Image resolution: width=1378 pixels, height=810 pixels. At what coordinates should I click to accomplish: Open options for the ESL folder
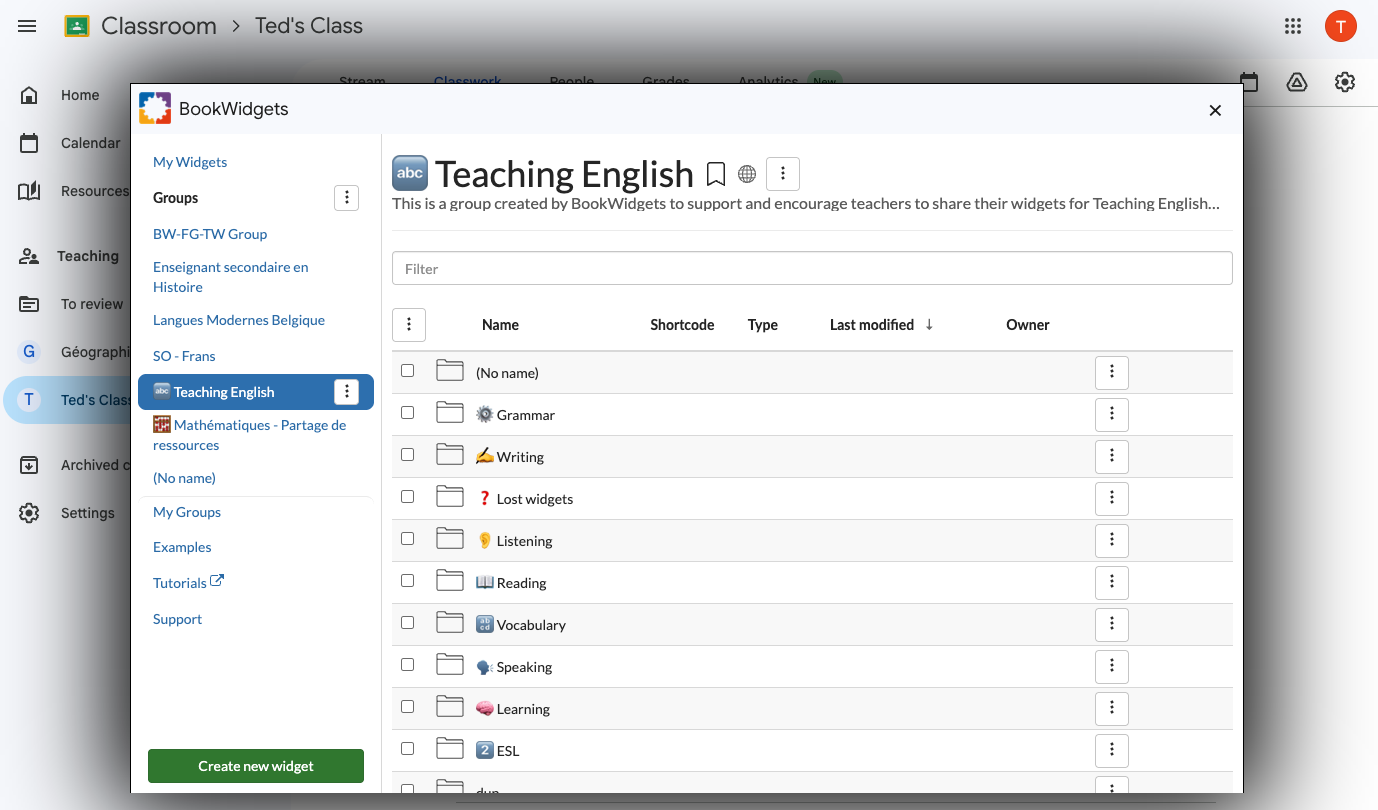pyautogui.click(x=1112, y=750)
